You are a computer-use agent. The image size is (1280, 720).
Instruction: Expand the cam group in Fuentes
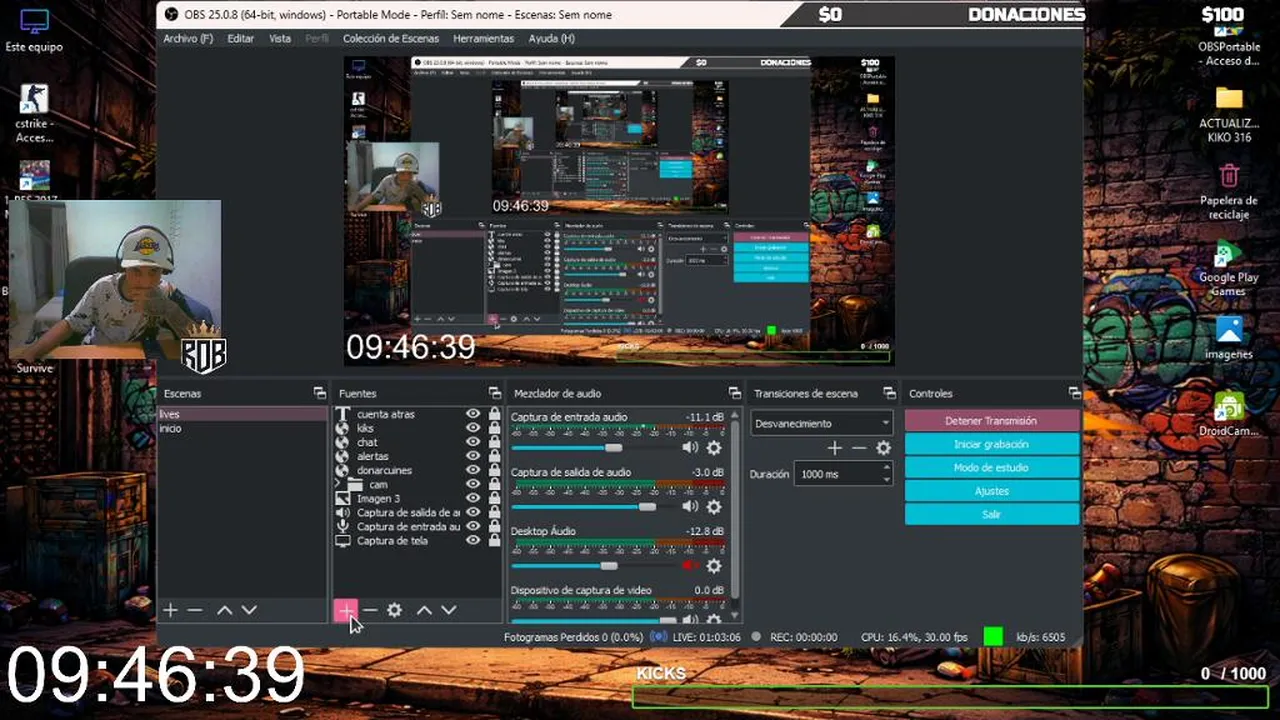338,484
